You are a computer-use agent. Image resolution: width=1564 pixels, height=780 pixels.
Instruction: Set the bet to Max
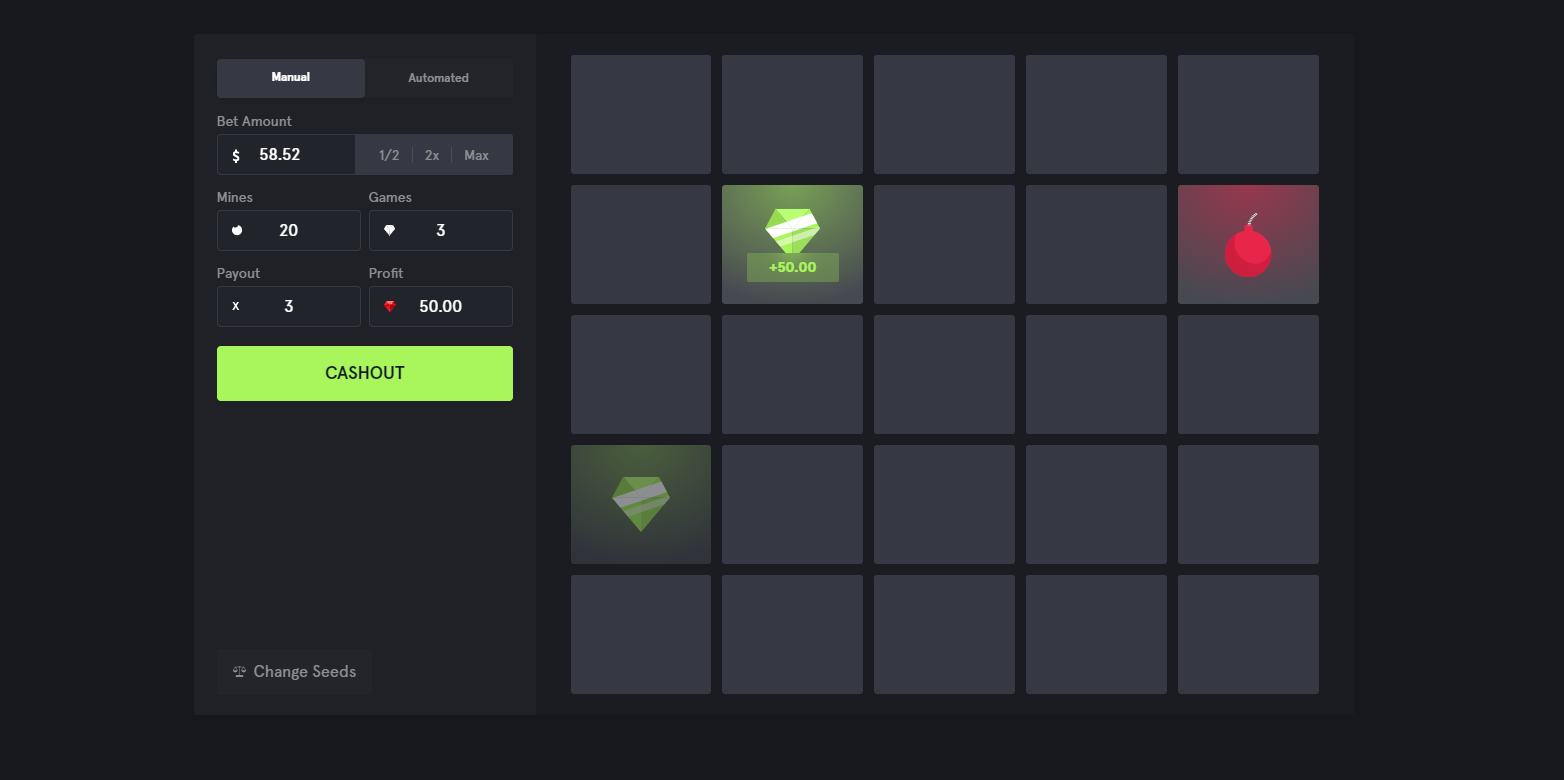tap(476, 155)
